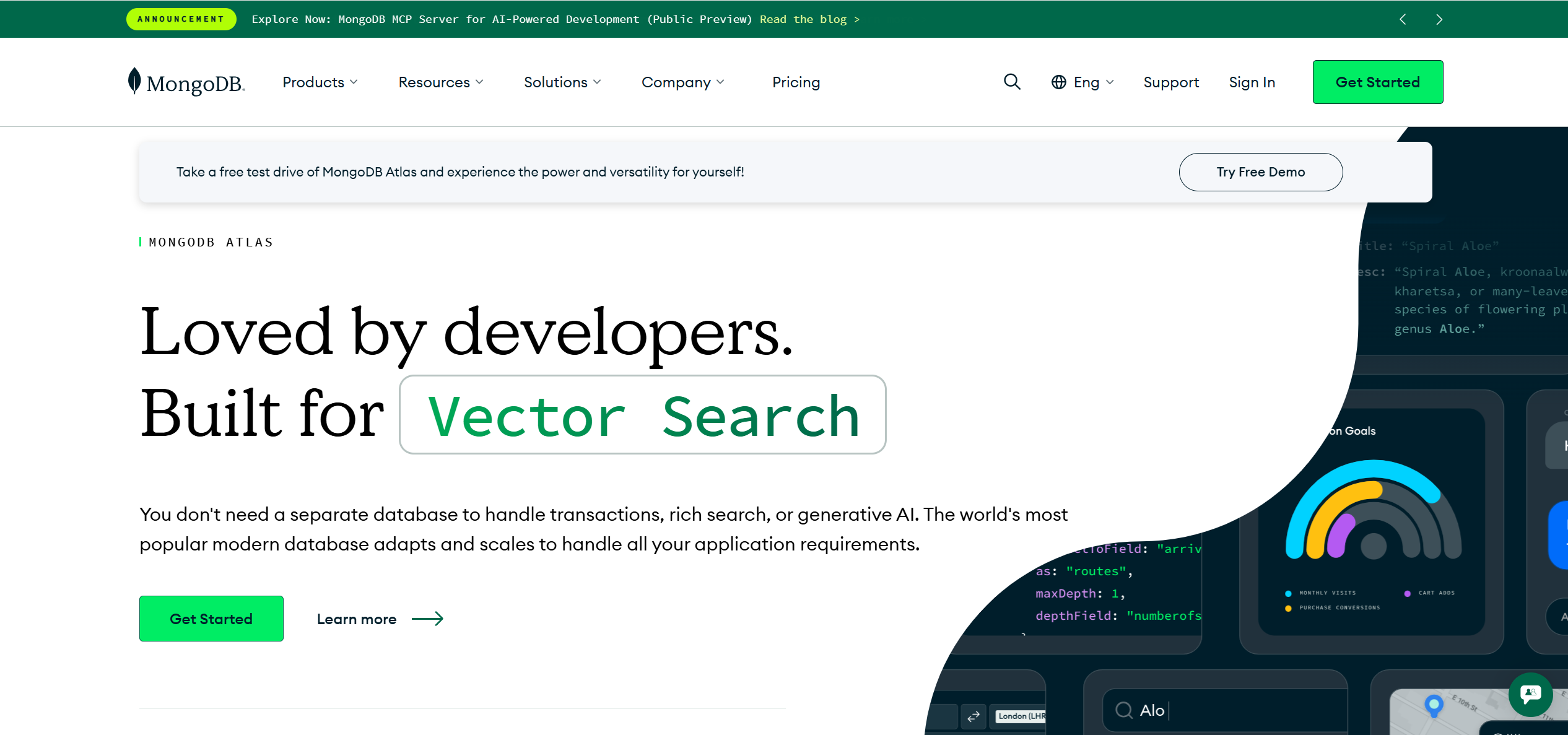1568x735 pixels.
Task: Expand the Products menu
Action: tap(320, 82)
